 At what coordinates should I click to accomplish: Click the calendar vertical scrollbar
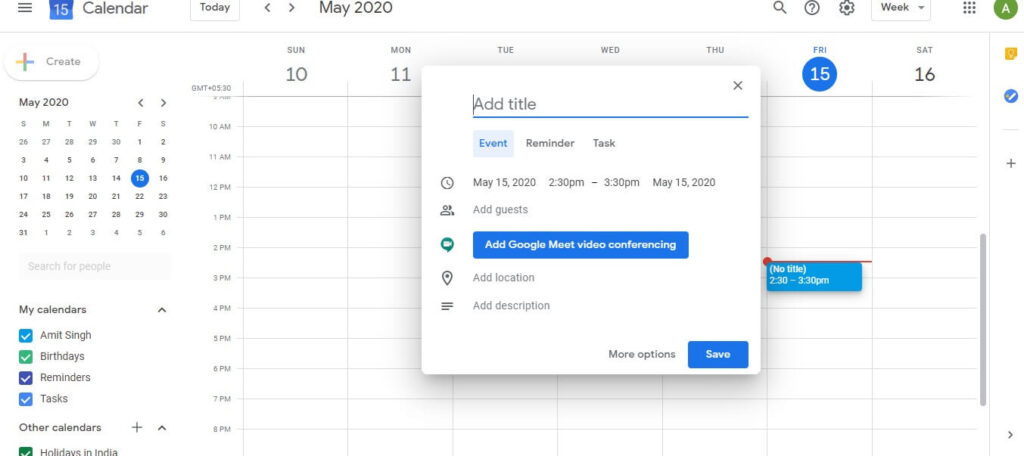pos(983,319)
